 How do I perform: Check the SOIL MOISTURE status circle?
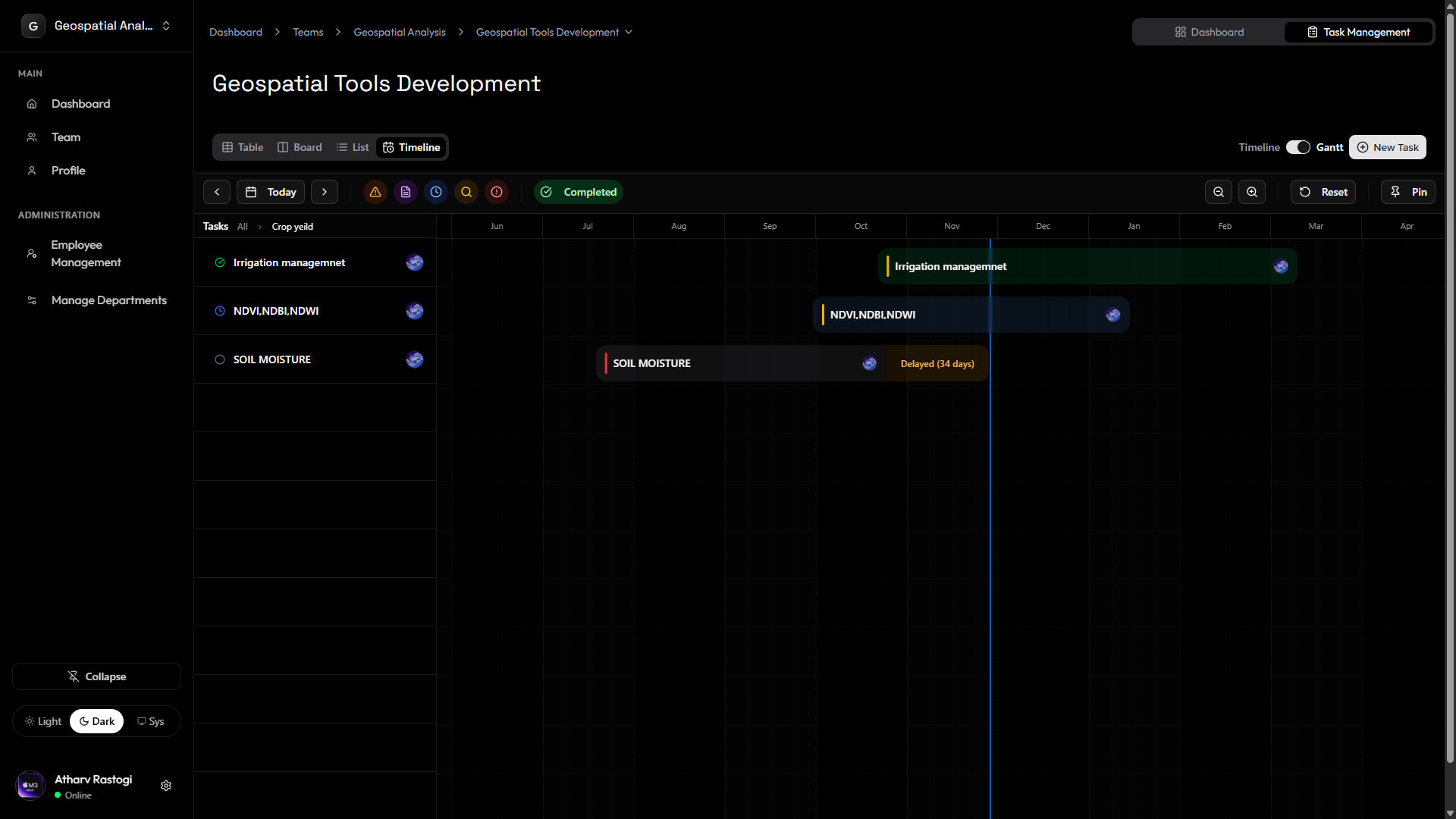click(219, 359)
